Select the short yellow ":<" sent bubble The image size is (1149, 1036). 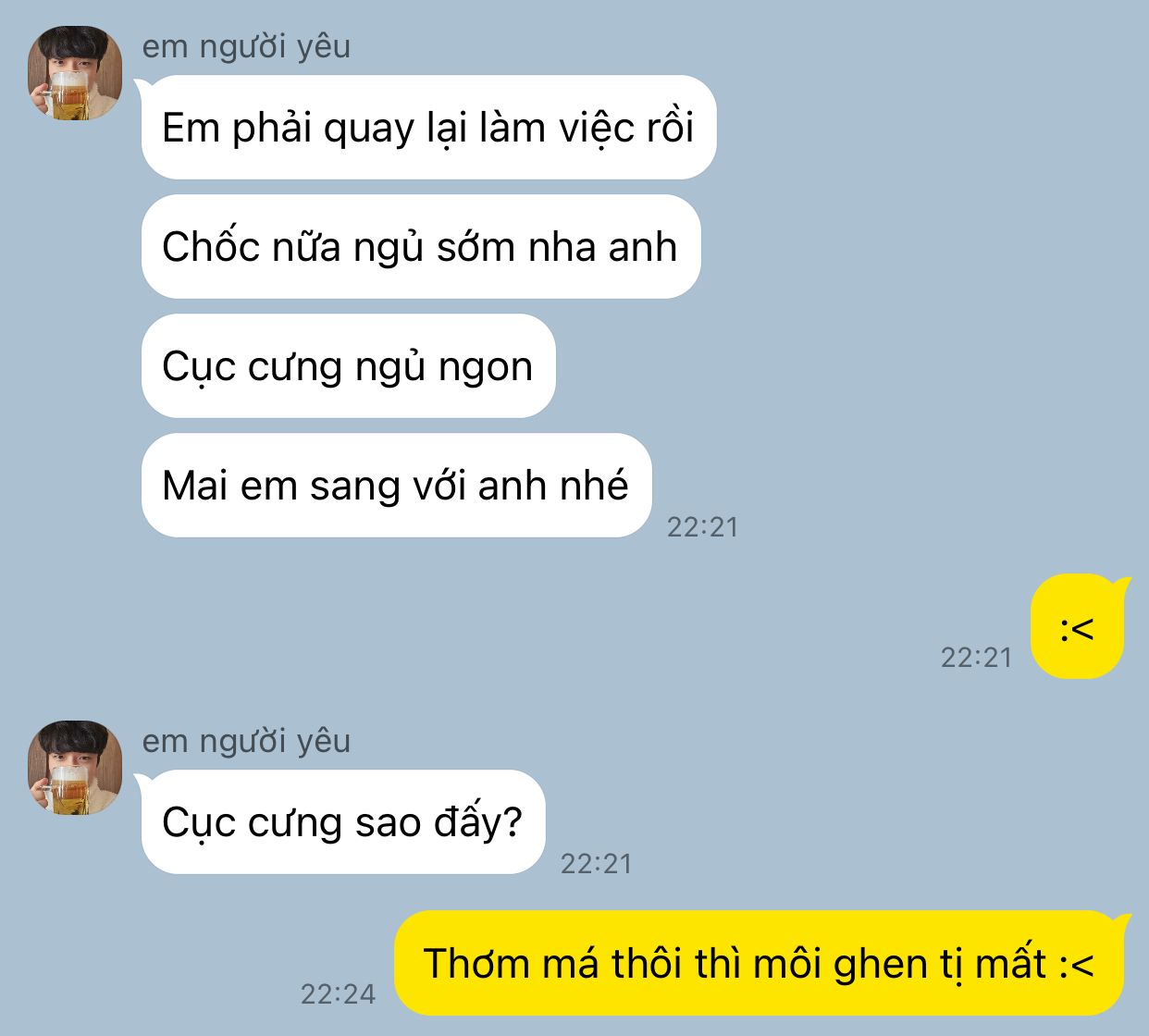1078,627
